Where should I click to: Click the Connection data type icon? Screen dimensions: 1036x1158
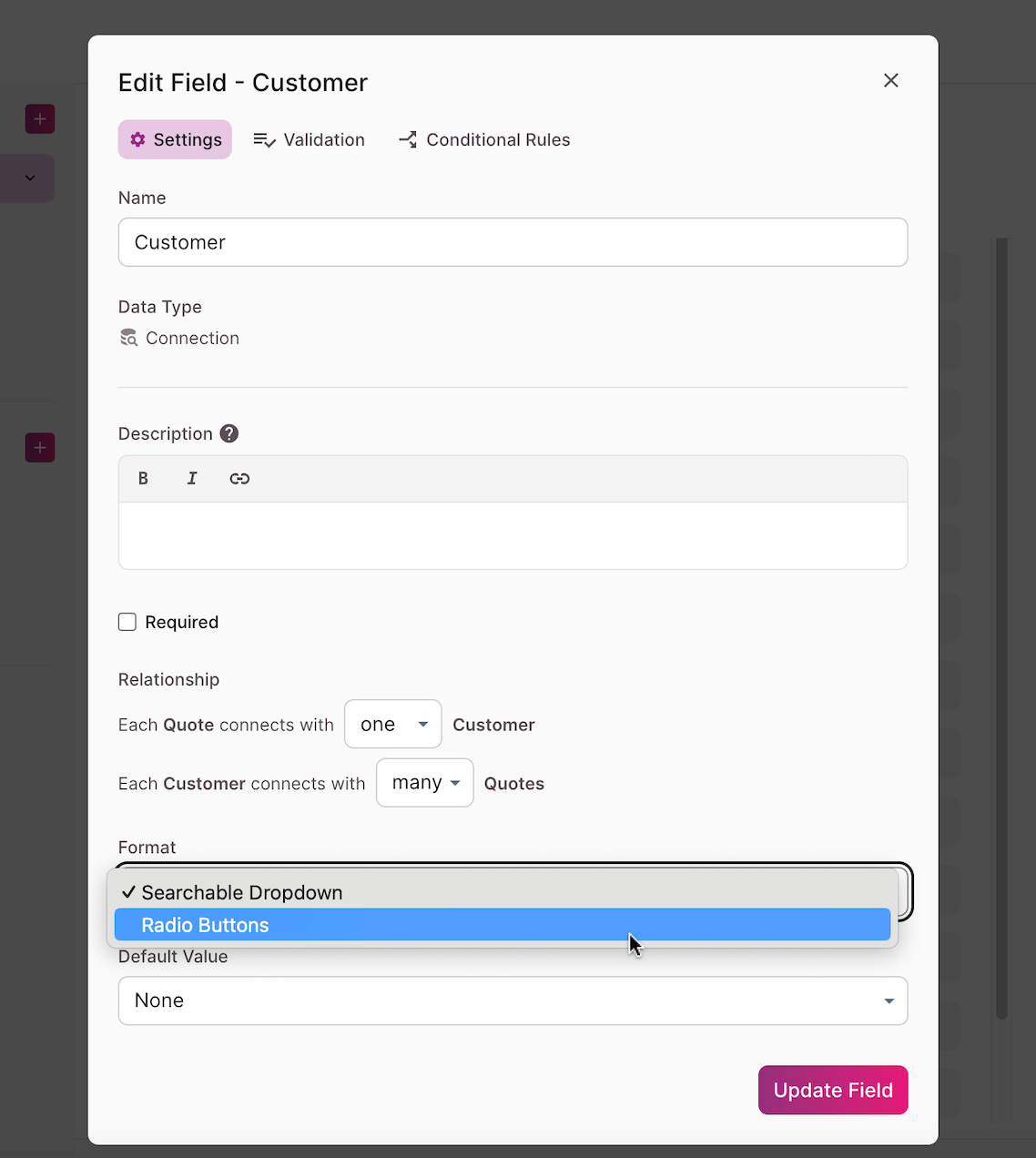point(129,339)
